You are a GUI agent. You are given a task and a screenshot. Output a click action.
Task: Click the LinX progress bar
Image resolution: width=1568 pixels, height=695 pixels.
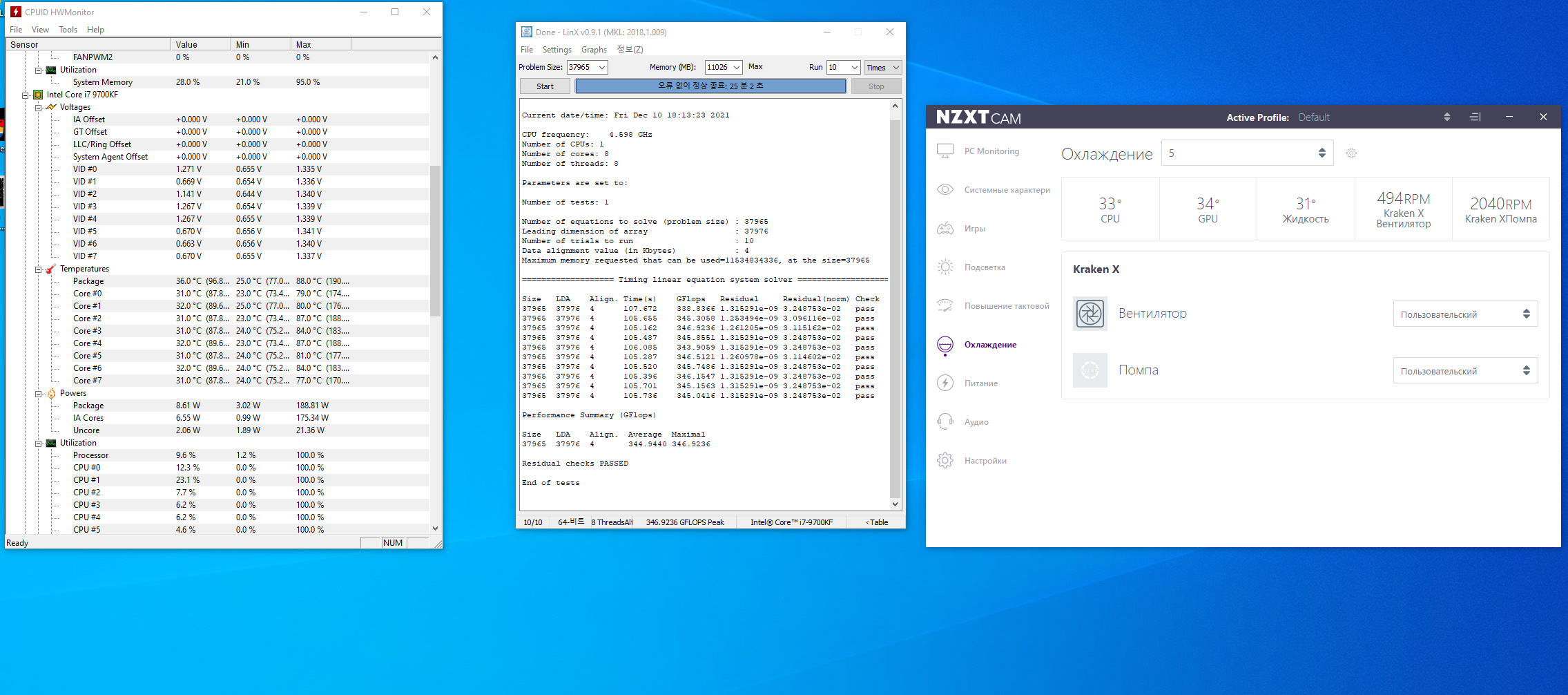click(710, 86)
